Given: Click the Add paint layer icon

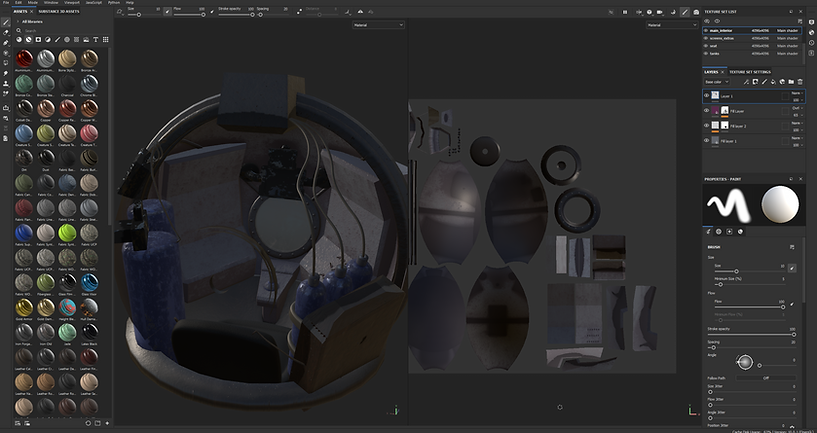Looking at the screenshot, I should tap(764, 82).
